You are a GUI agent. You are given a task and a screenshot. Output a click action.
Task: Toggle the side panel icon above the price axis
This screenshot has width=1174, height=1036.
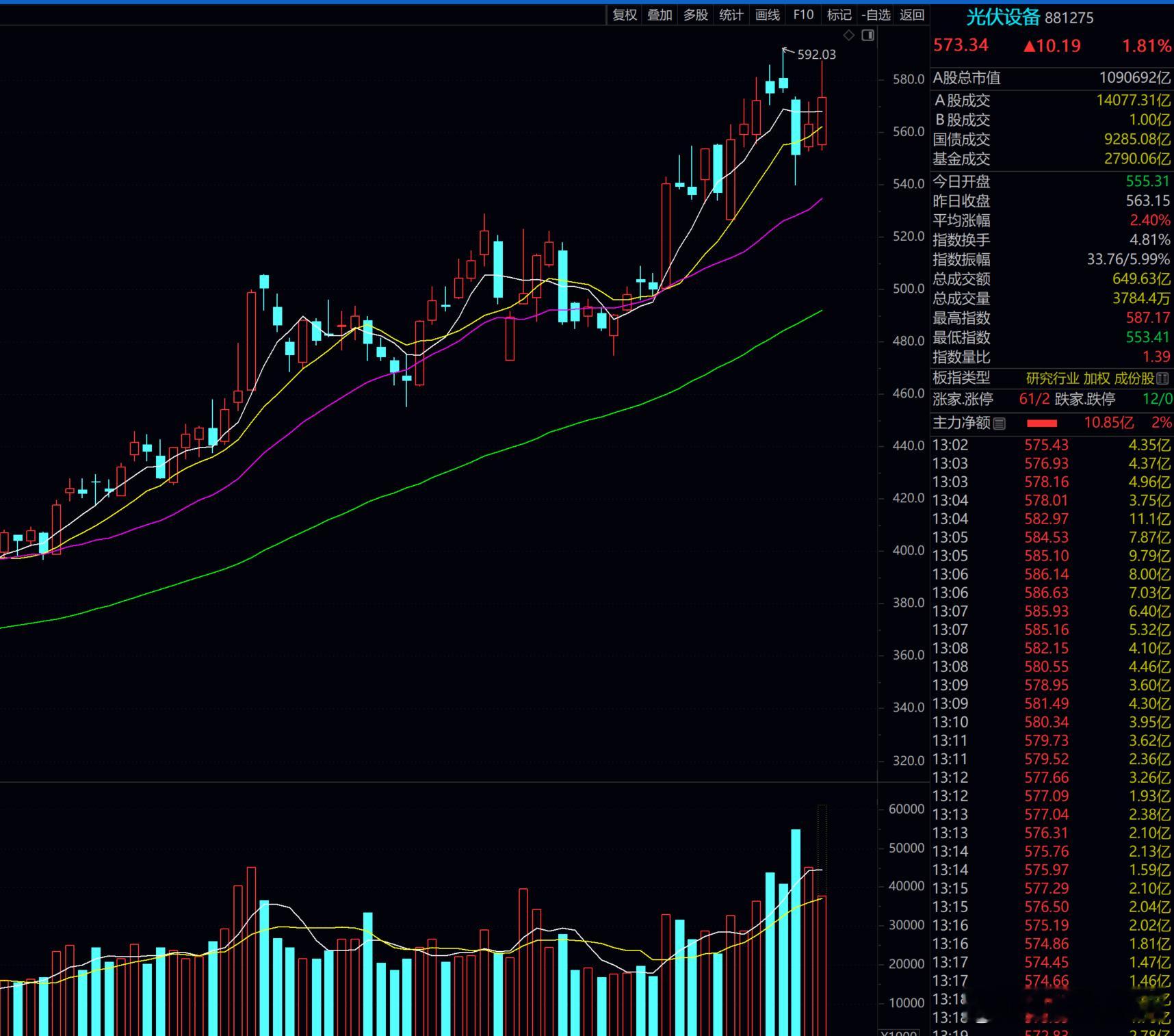pos(868,35)
